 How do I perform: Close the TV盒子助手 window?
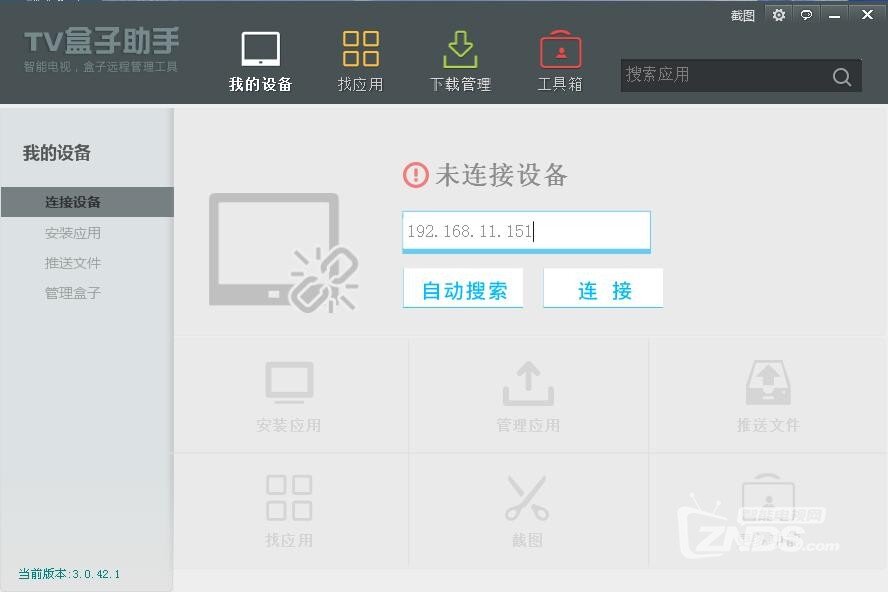[867, 15]
